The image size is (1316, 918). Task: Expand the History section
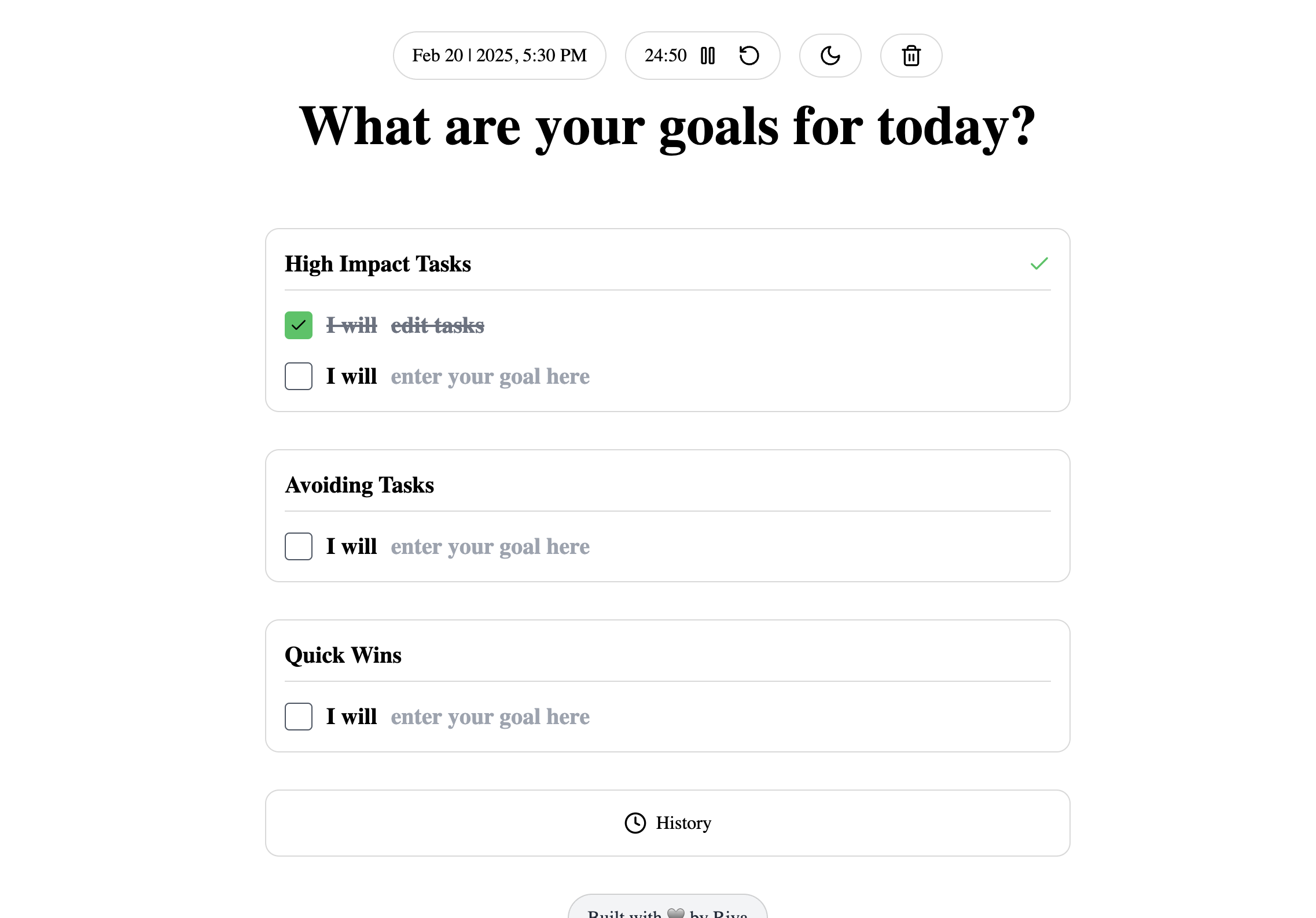(668, 823)
